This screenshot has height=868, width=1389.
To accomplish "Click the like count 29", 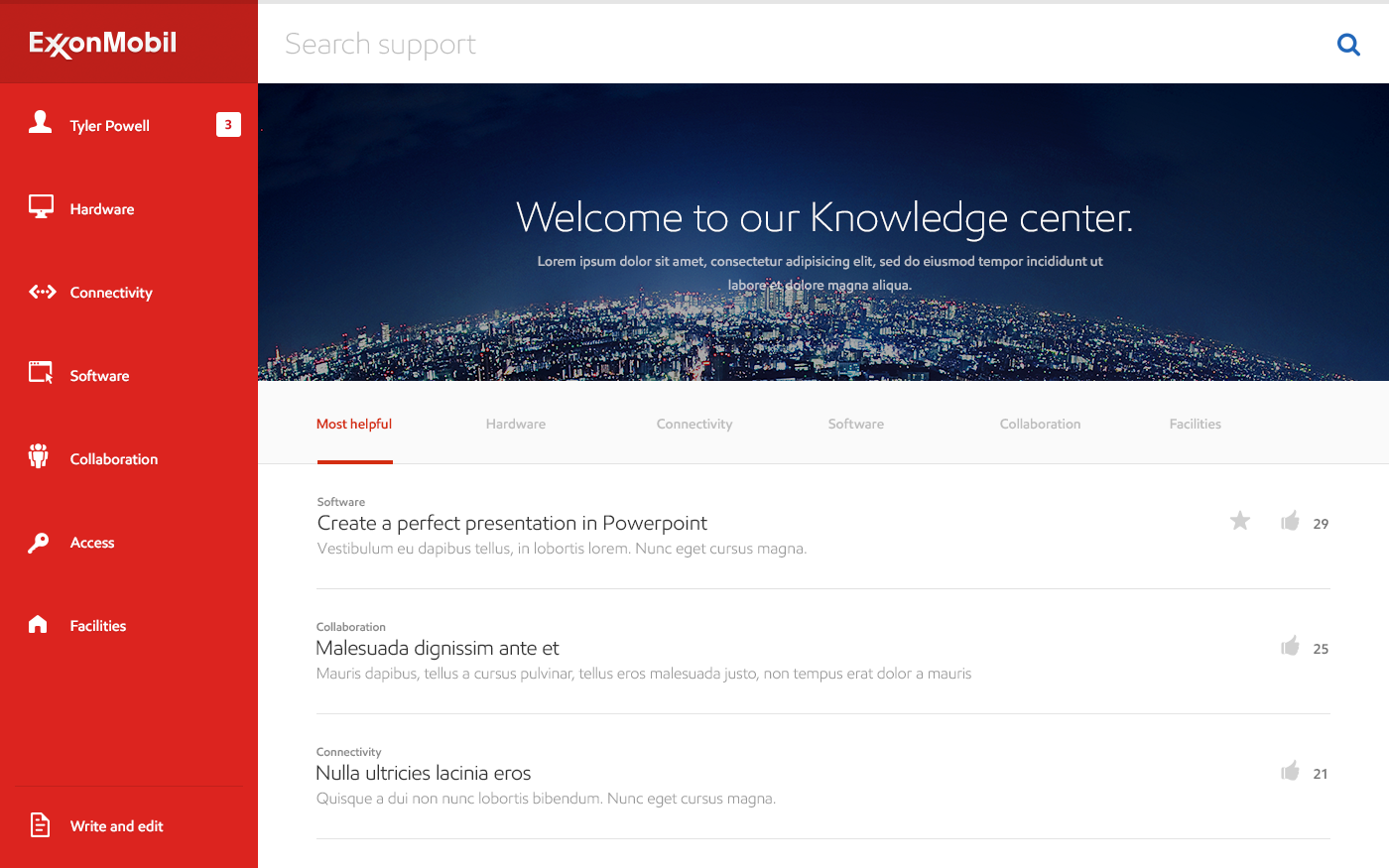I will (x=1321, y=524).
